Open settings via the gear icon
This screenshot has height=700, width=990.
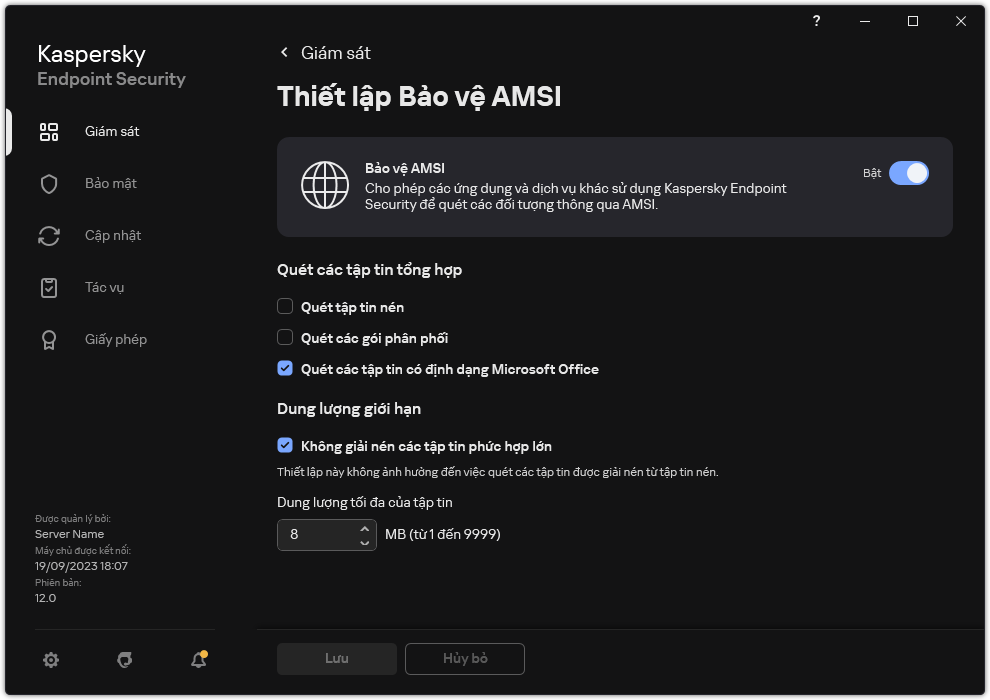click(x=51, y=660)
